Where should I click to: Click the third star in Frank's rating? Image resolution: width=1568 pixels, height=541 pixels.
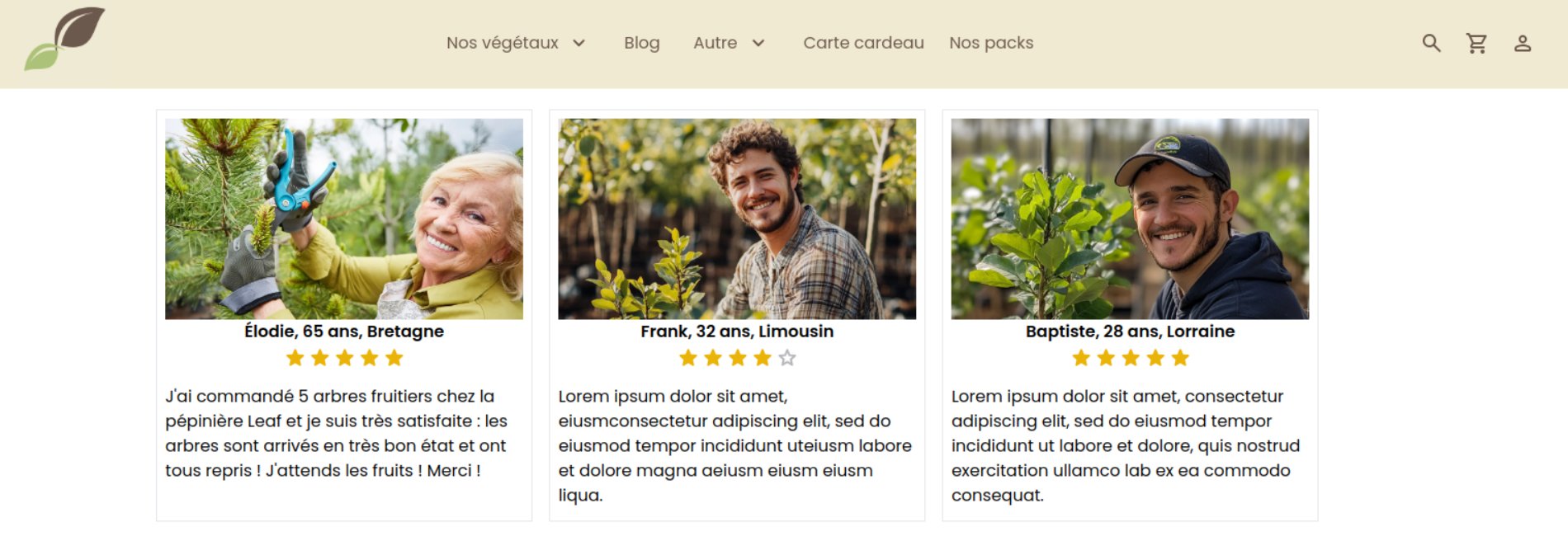(738, 358)
